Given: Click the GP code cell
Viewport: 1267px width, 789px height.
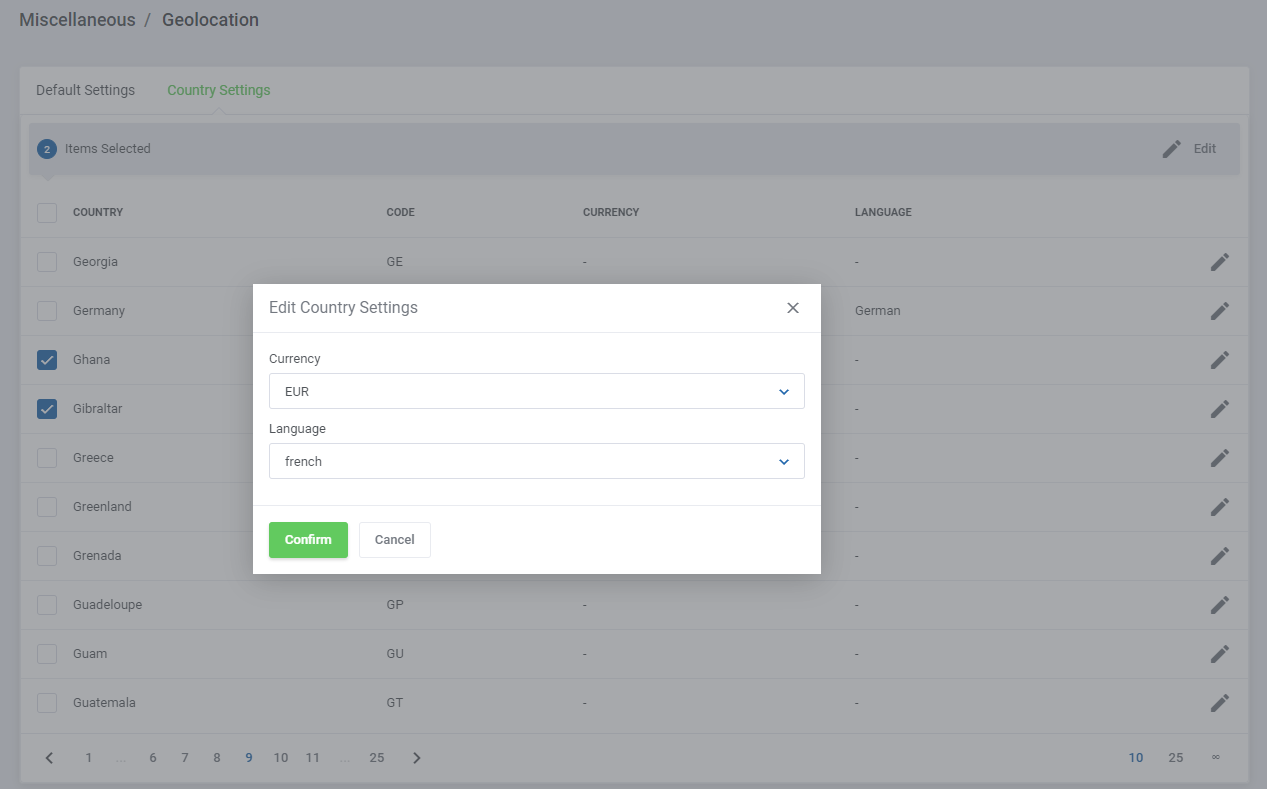Looking at the screenshot, I should pos(395,605).
